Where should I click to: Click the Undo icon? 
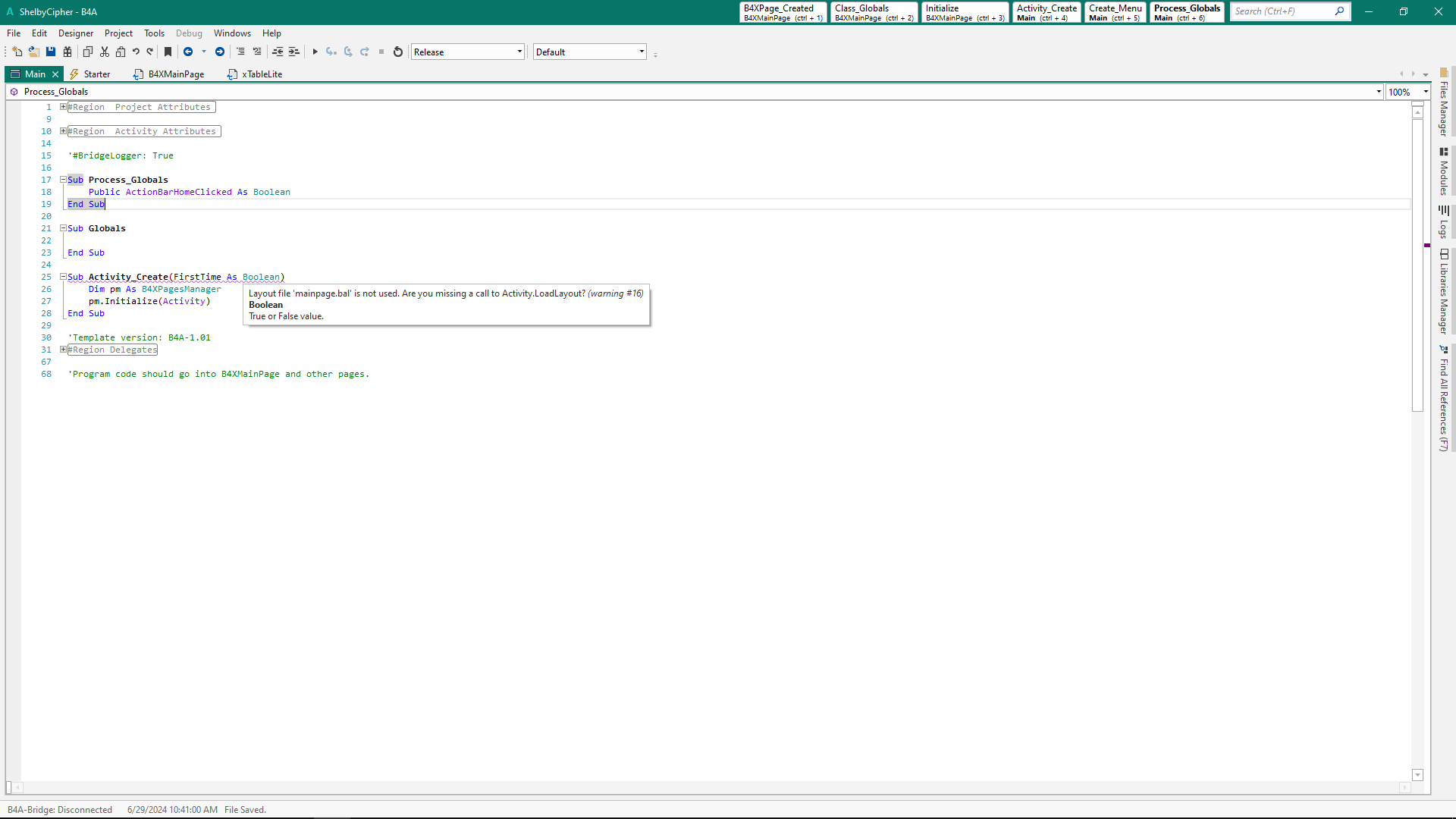[136, 52]
